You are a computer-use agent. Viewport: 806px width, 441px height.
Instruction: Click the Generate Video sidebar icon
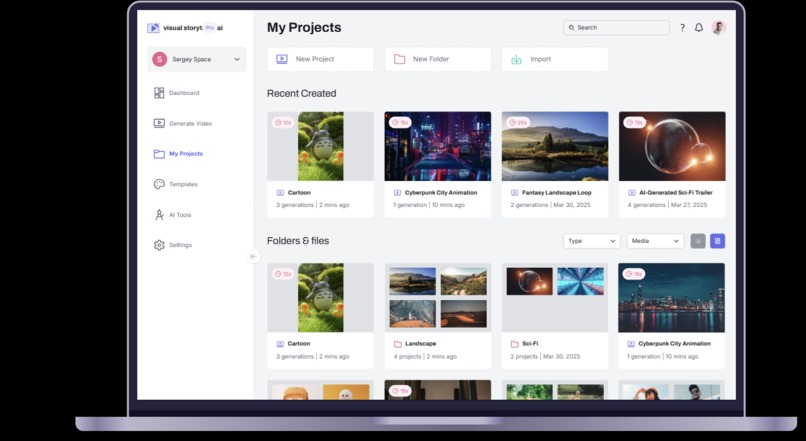[159, 123]
